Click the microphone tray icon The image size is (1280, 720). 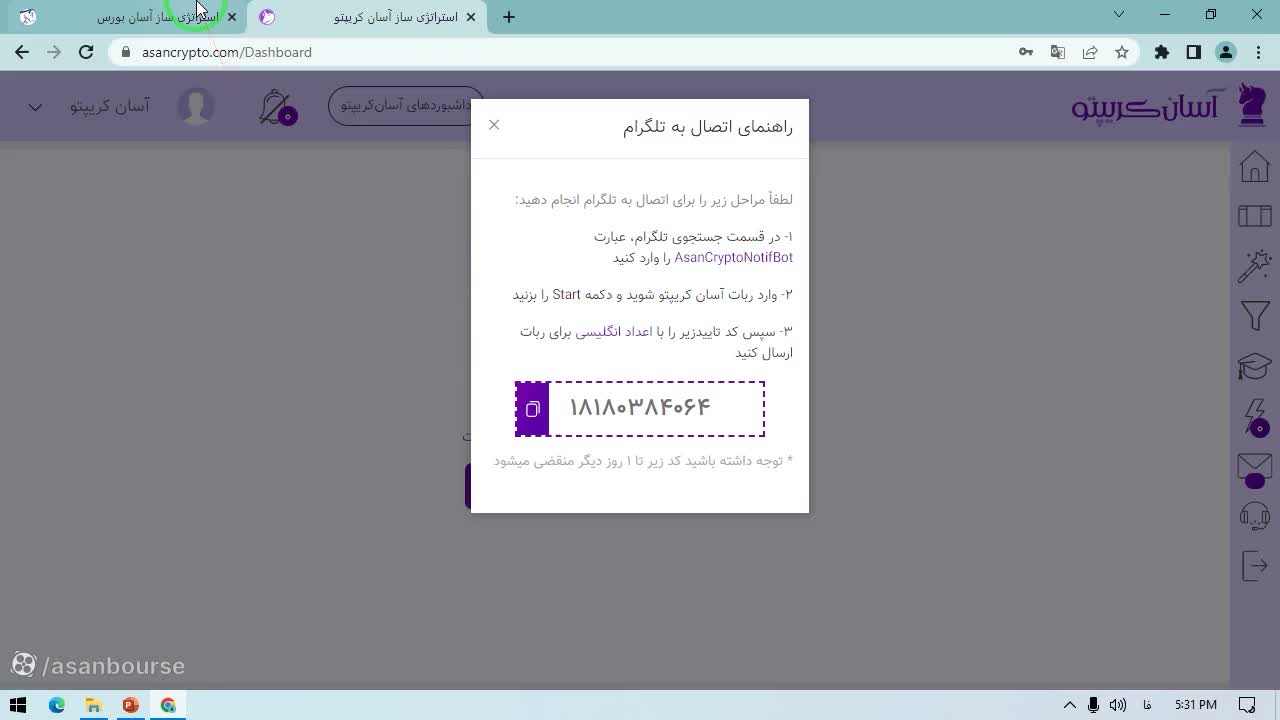pos(1094,705)
